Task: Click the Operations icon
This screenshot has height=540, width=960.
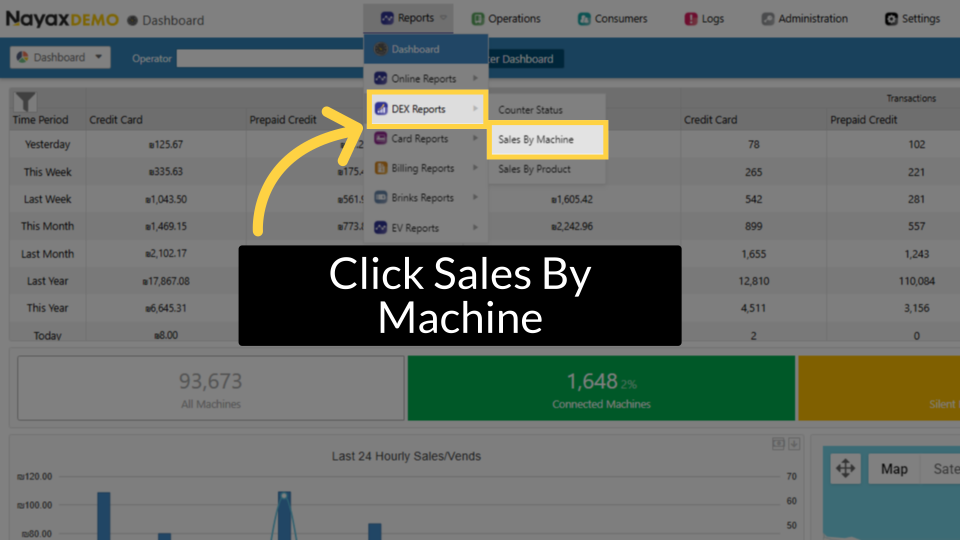Action: (478, 19)
